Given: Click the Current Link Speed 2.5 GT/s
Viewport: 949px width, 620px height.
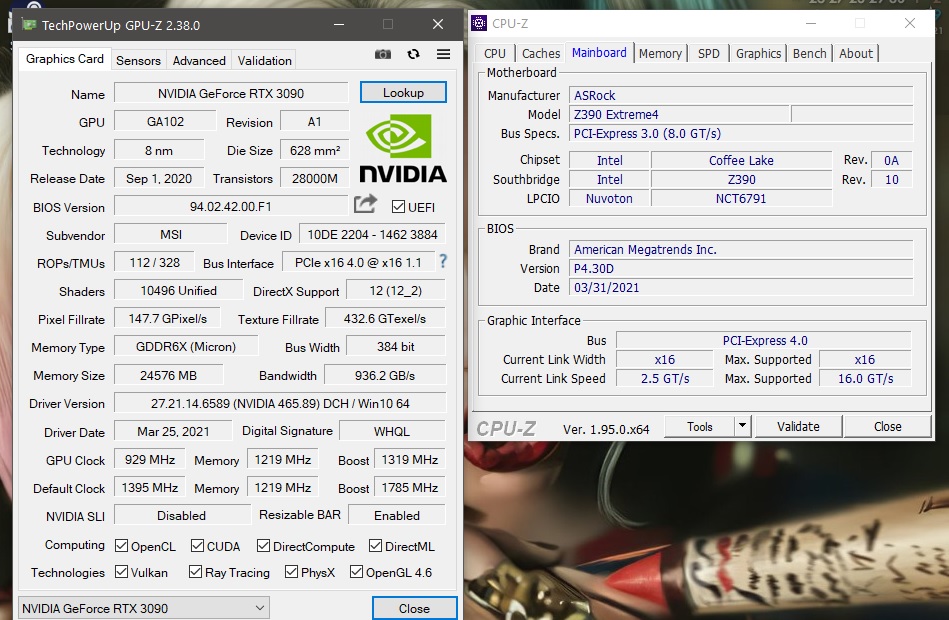Looking at the screenshot, I should 665,378.
